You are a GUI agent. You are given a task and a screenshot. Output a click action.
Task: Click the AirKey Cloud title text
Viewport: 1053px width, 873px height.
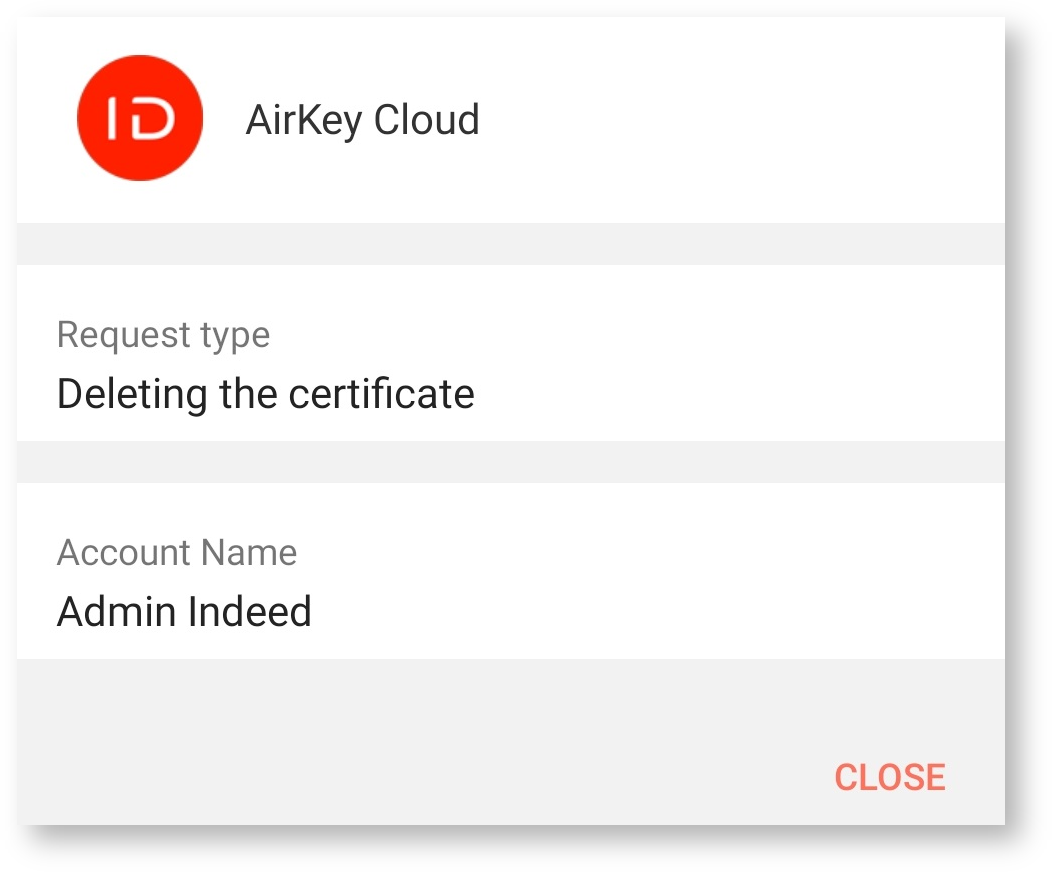click(362, 120)
